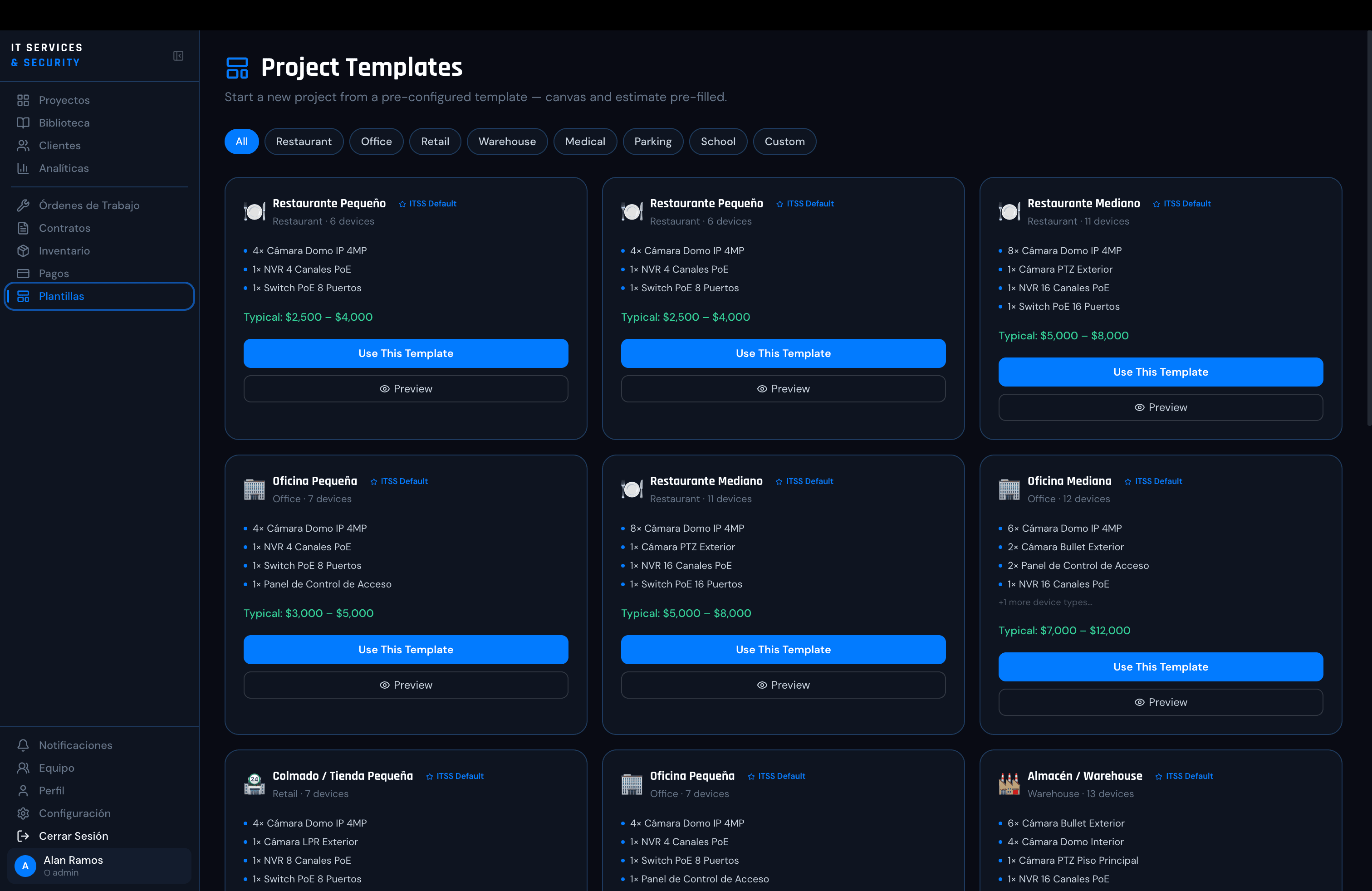Open Perfil person icon
Image resolution: width=1372 pixels, height=891 pixels.
click(x=23, y=791)
